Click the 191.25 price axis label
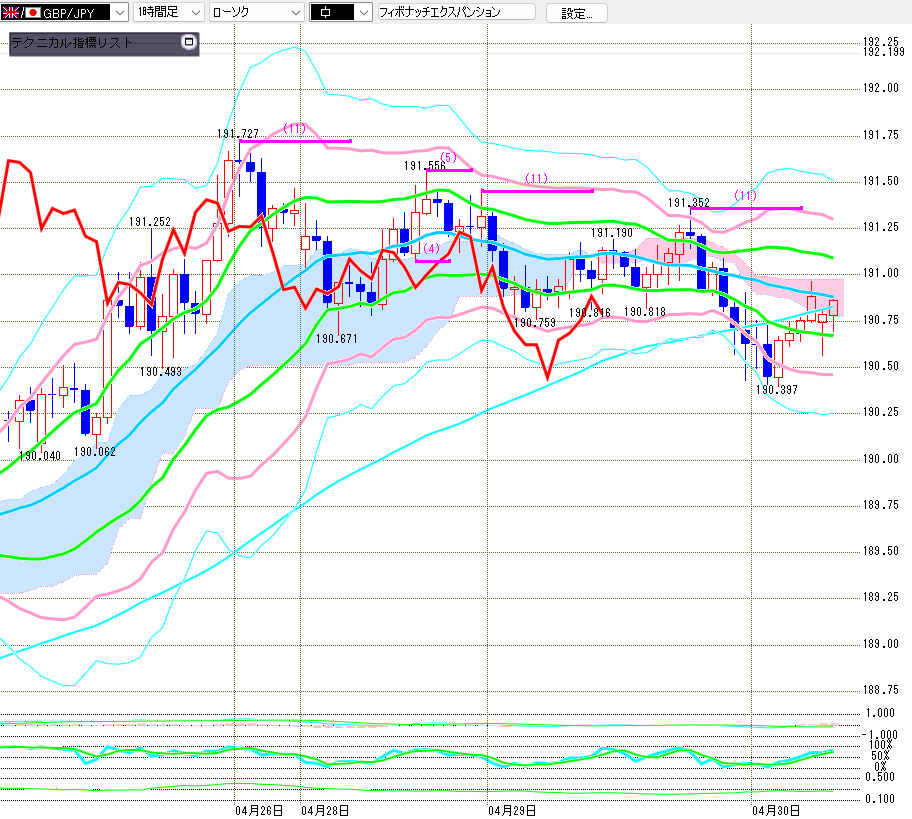Screen dimensions: 912x819 [x=881, y=227]
